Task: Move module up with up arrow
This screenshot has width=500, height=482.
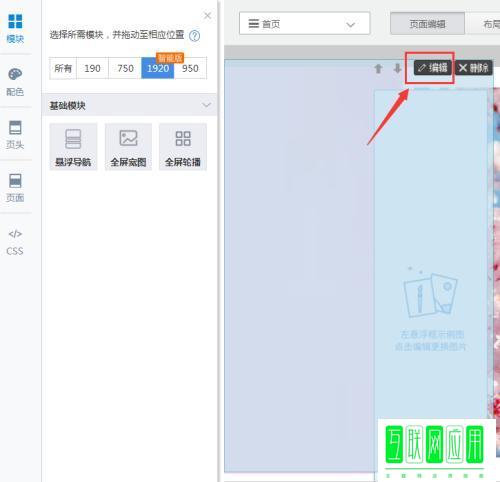Action: (378, 69)
